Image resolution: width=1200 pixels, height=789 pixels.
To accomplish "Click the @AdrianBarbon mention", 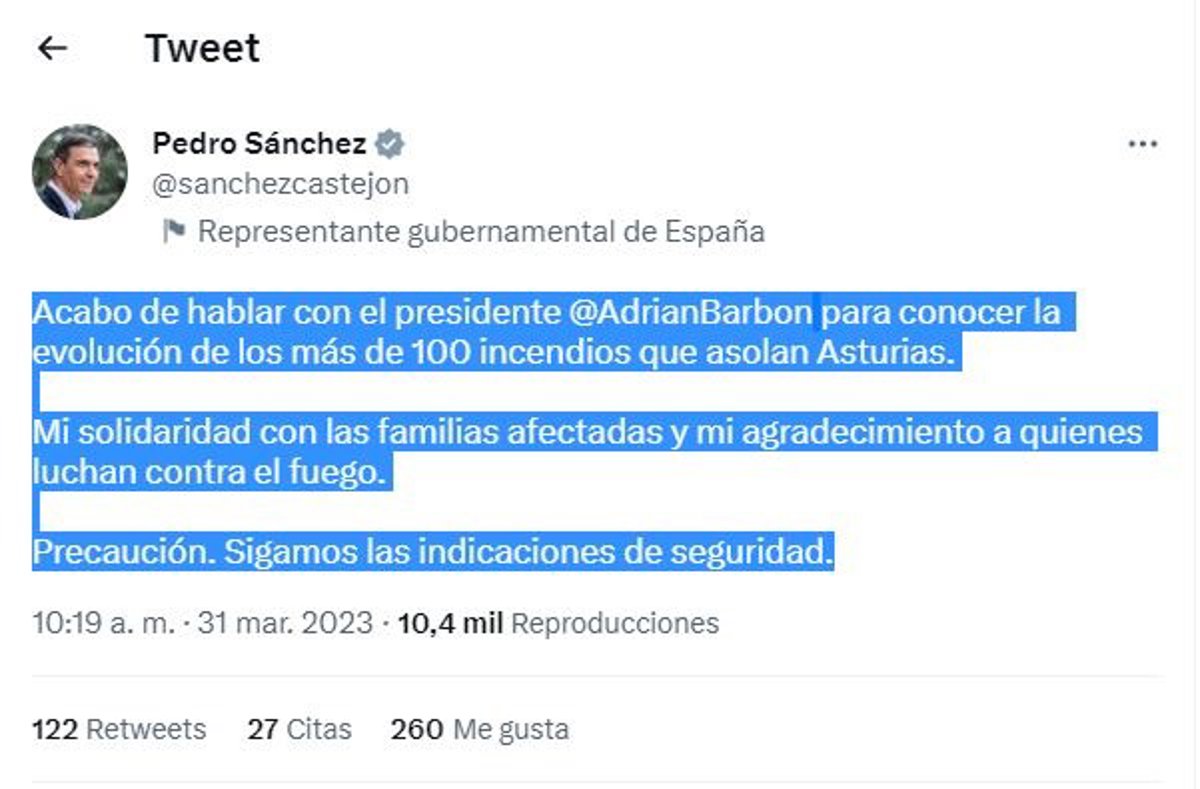I will tap(691, 313).
